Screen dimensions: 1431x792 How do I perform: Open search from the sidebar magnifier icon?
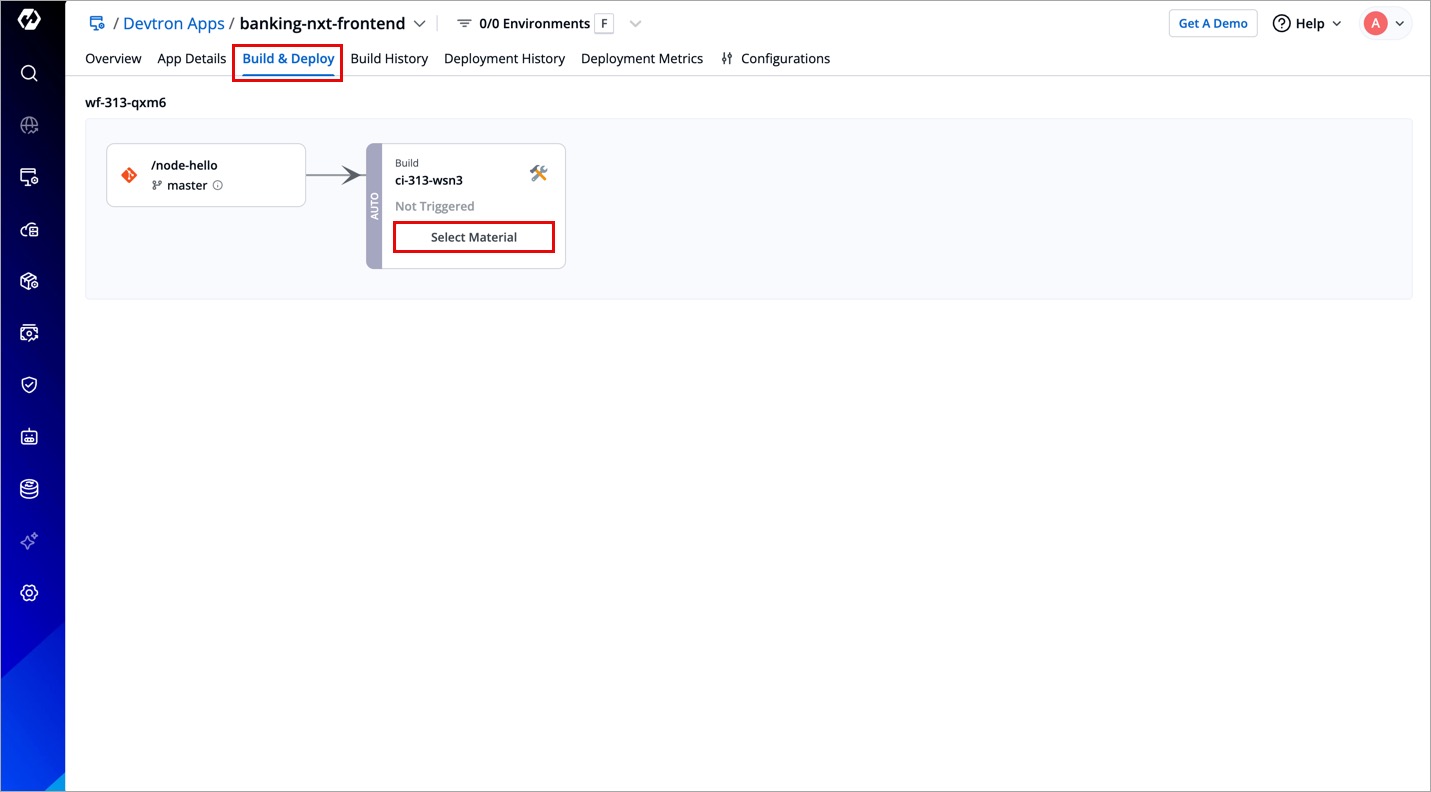point(29,73)
